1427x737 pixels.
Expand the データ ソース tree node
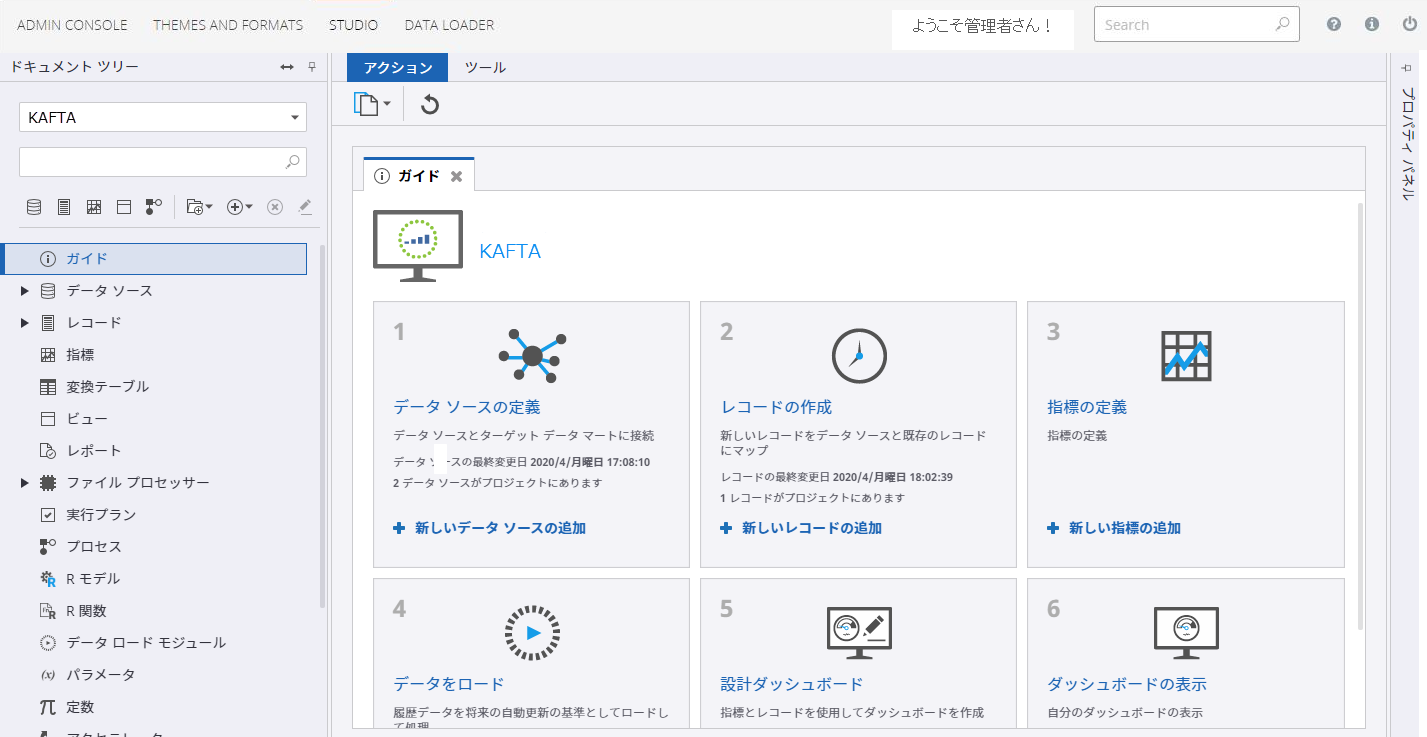(25, 291)
